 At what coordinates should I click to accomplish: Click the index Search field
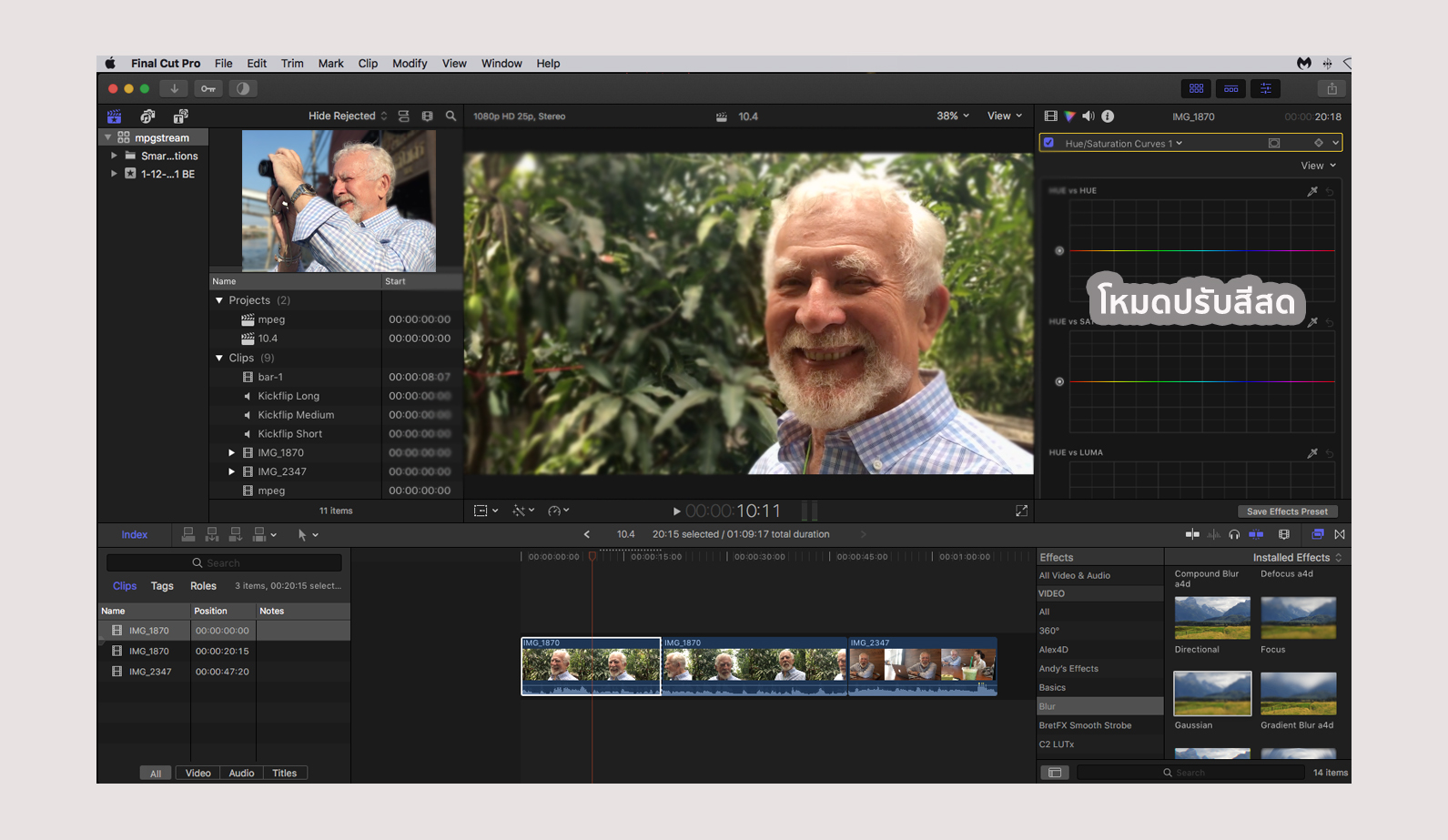pos(224,563)
